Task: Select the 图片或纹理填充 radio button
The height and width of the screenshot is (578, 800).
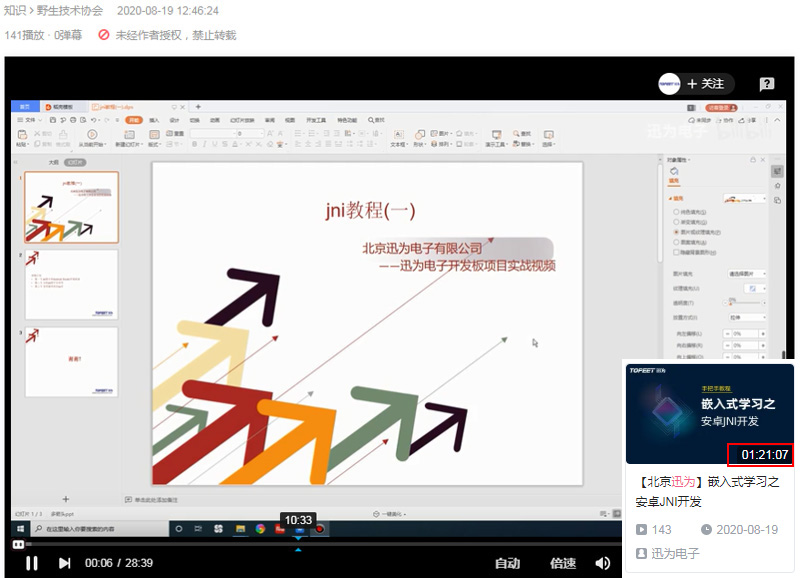Action: click(x=676, y=232)
